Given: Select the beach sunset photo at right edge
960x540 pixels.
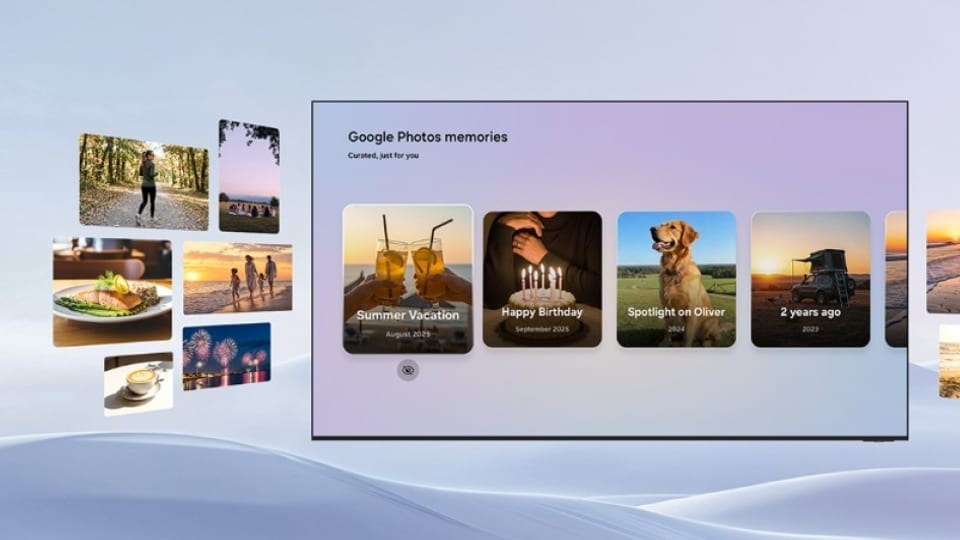Looking at the screenshot, I should pos(943,262).
